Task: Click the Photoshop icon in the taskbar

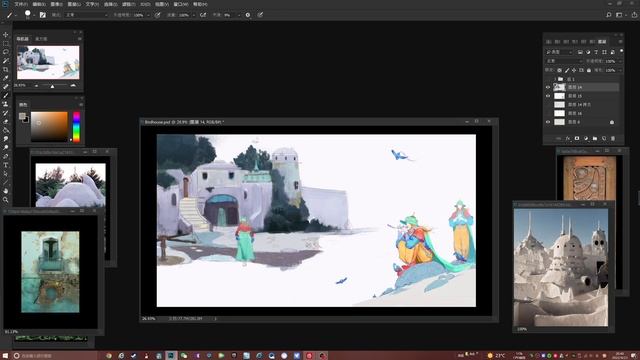Action: [x=171, y=356]
